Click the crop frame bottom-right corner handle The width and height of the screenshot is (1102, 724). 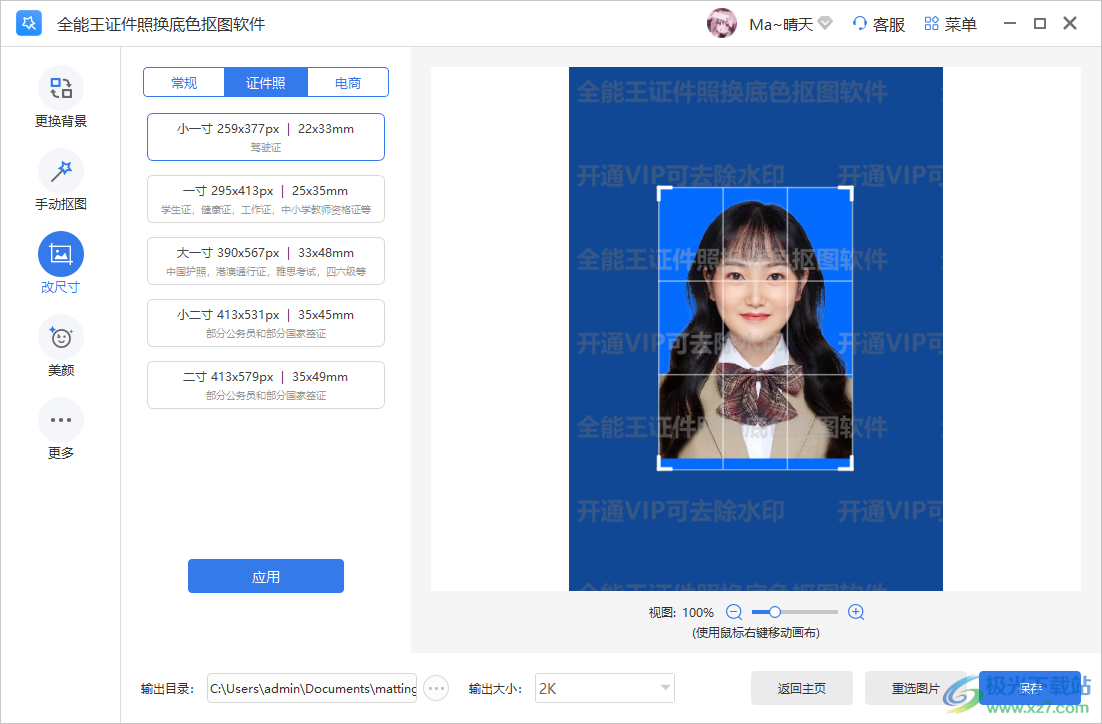tap(847, 464)
